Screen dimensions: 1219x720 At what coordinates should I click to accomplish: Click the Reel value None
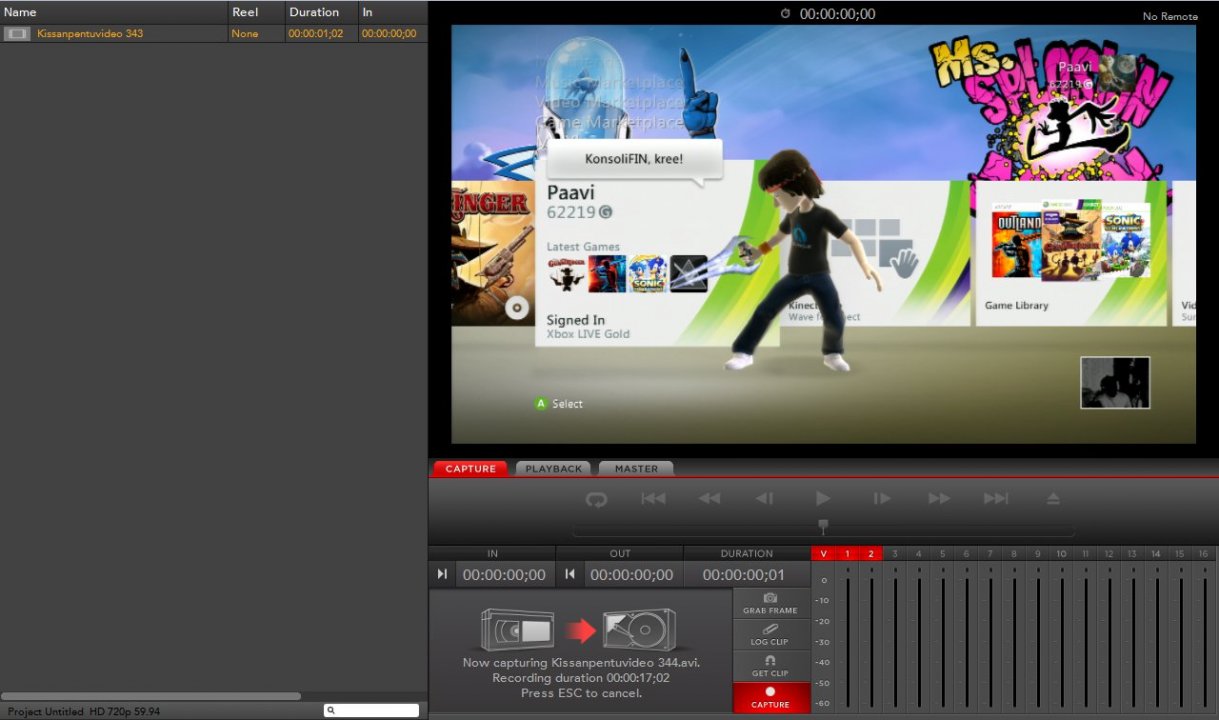tap(244, 33)
